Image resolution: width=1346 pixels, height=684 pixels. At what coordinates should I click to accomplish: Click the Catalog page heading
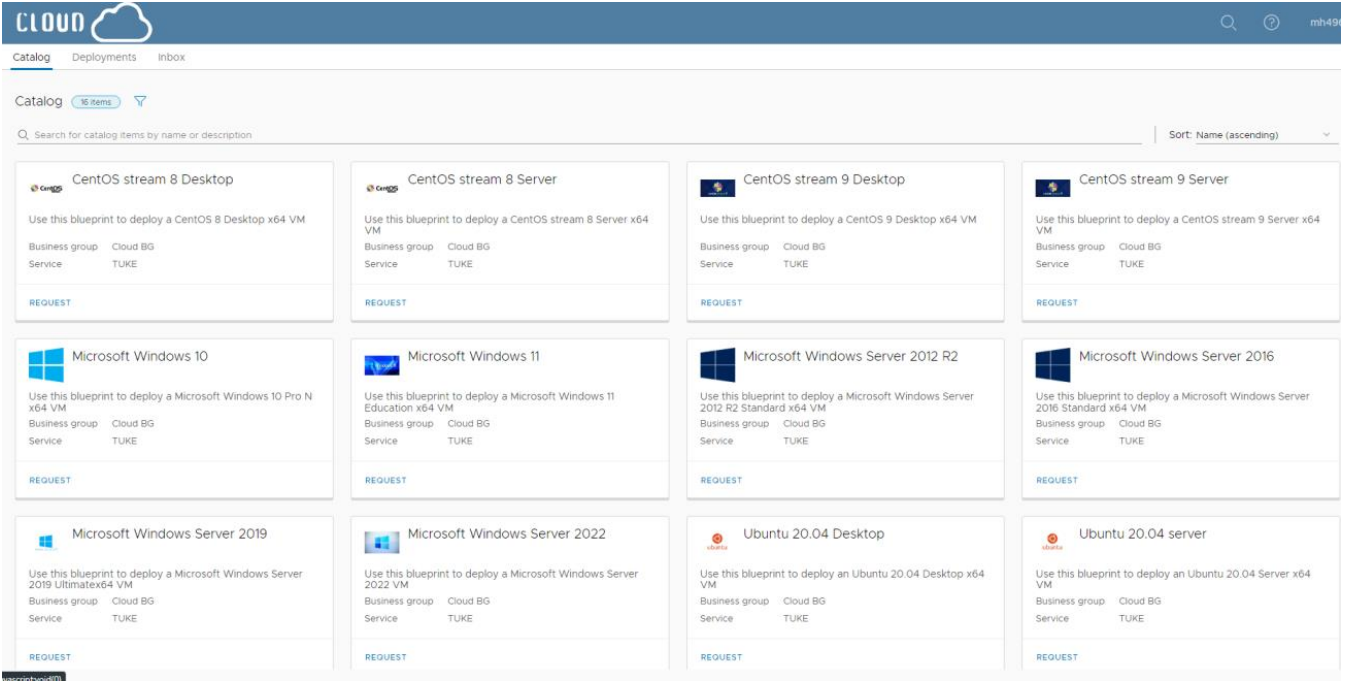[x=39, y=102]
